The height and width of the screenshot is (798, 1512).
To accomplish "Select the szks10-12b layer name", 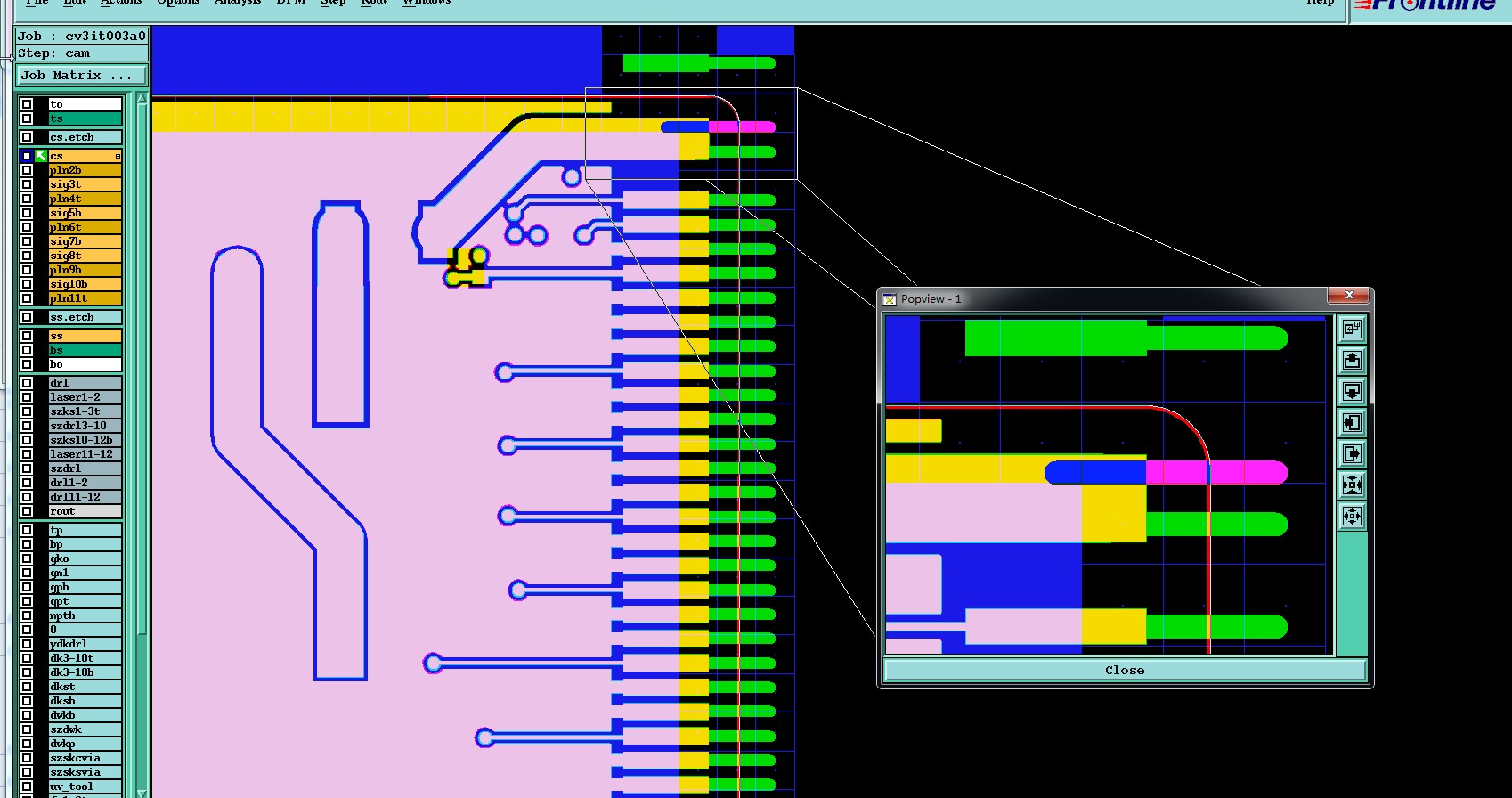I will [x=85, y=440].
